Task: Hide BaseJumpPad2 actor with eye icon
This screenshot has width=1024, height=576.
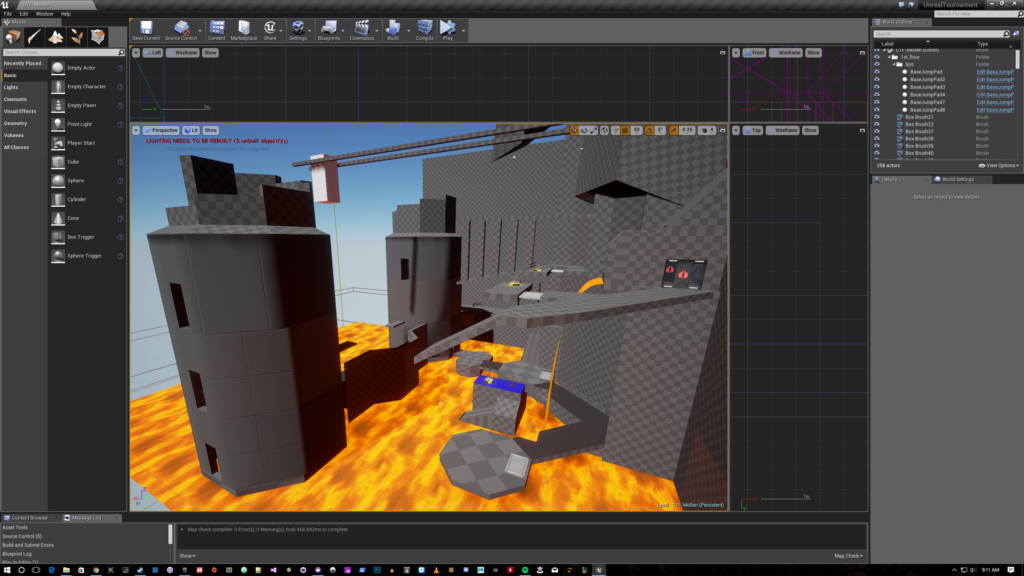Action: tap(877, 80)
